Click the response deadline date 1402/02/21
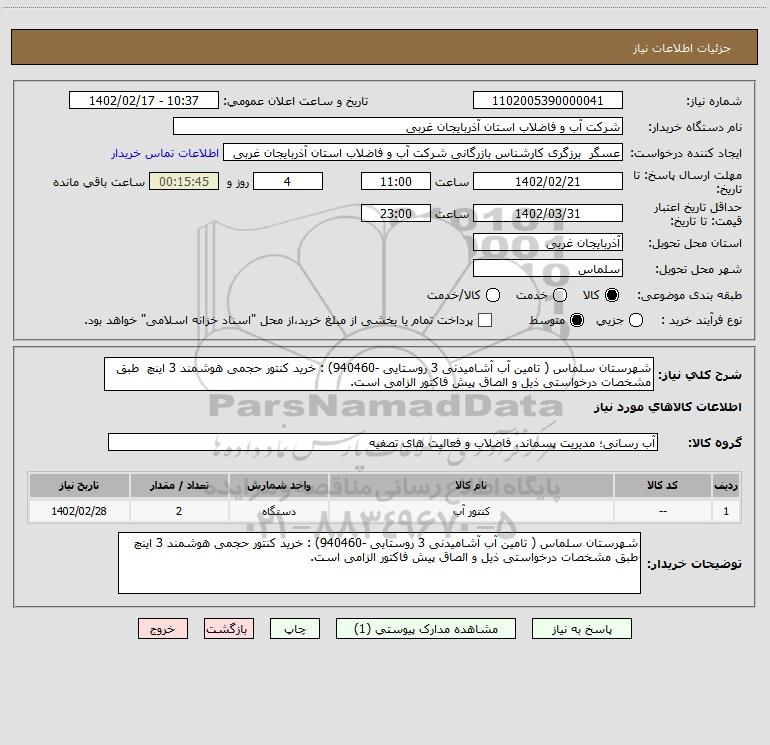This screenshot has height=745, width=770. pos(548,181)
